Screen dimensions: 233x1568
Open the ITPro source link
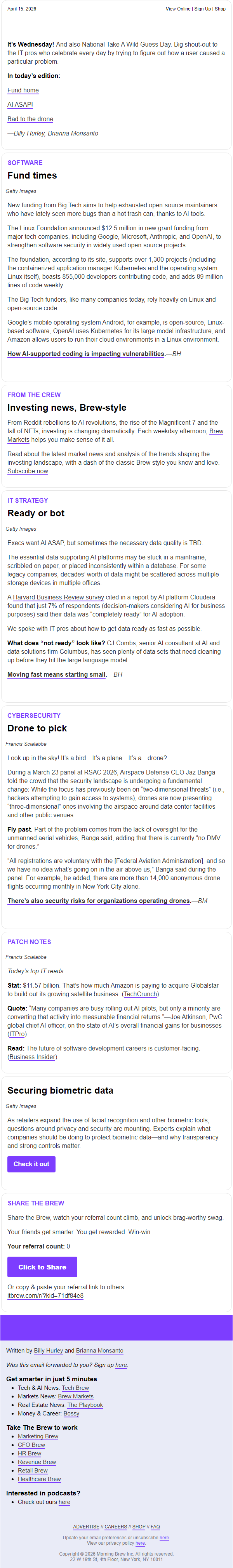(x=16, y=1034)
